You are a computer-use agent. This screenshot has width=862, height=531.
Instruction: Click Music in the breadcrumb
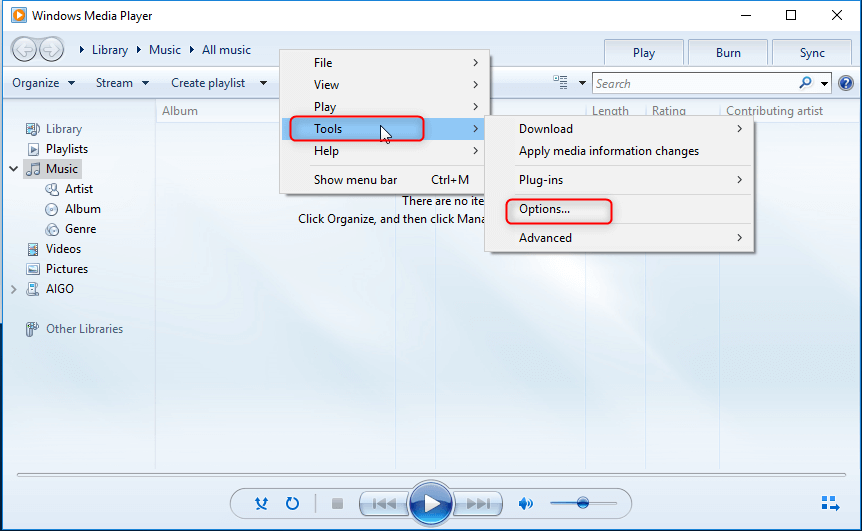click(165, 50)
